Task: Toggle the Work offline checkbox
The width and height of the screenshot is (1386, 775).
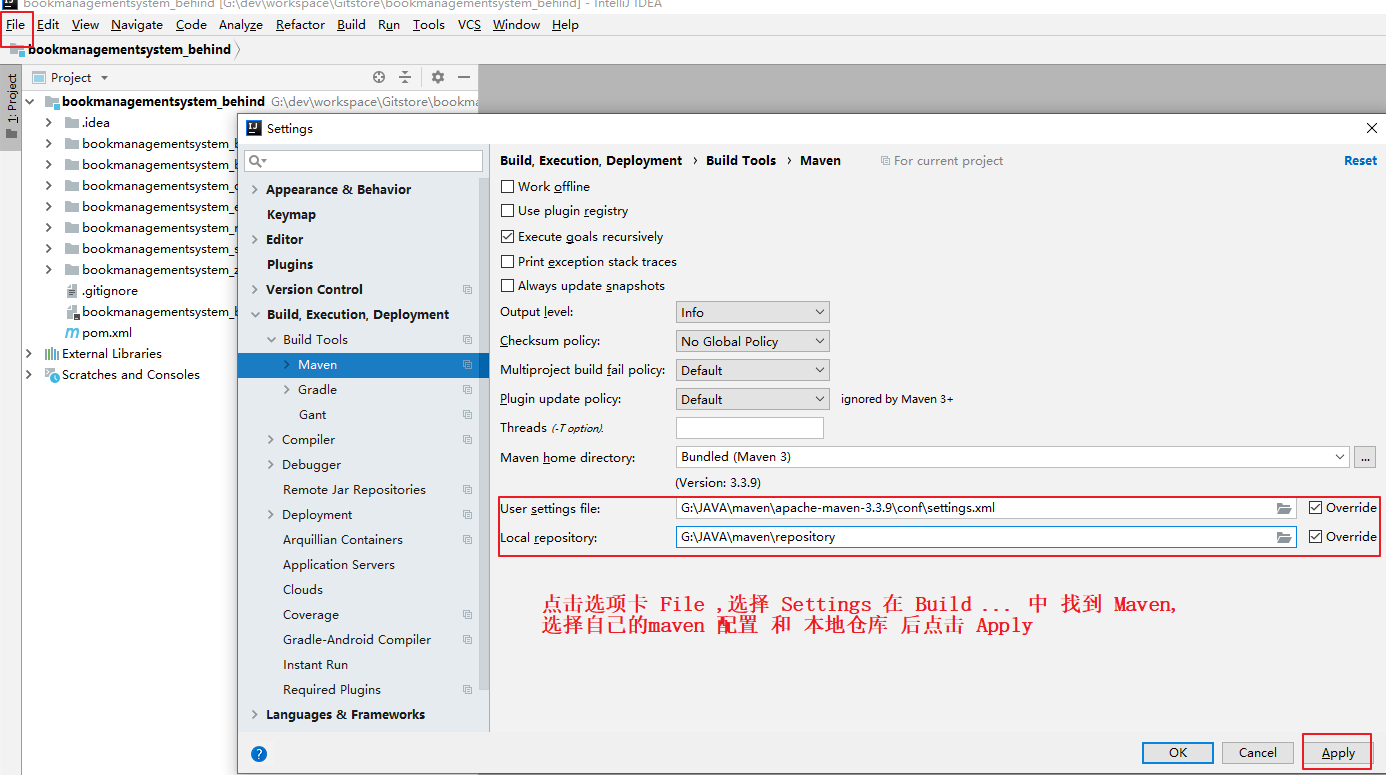Action: [x=507, y=187]
